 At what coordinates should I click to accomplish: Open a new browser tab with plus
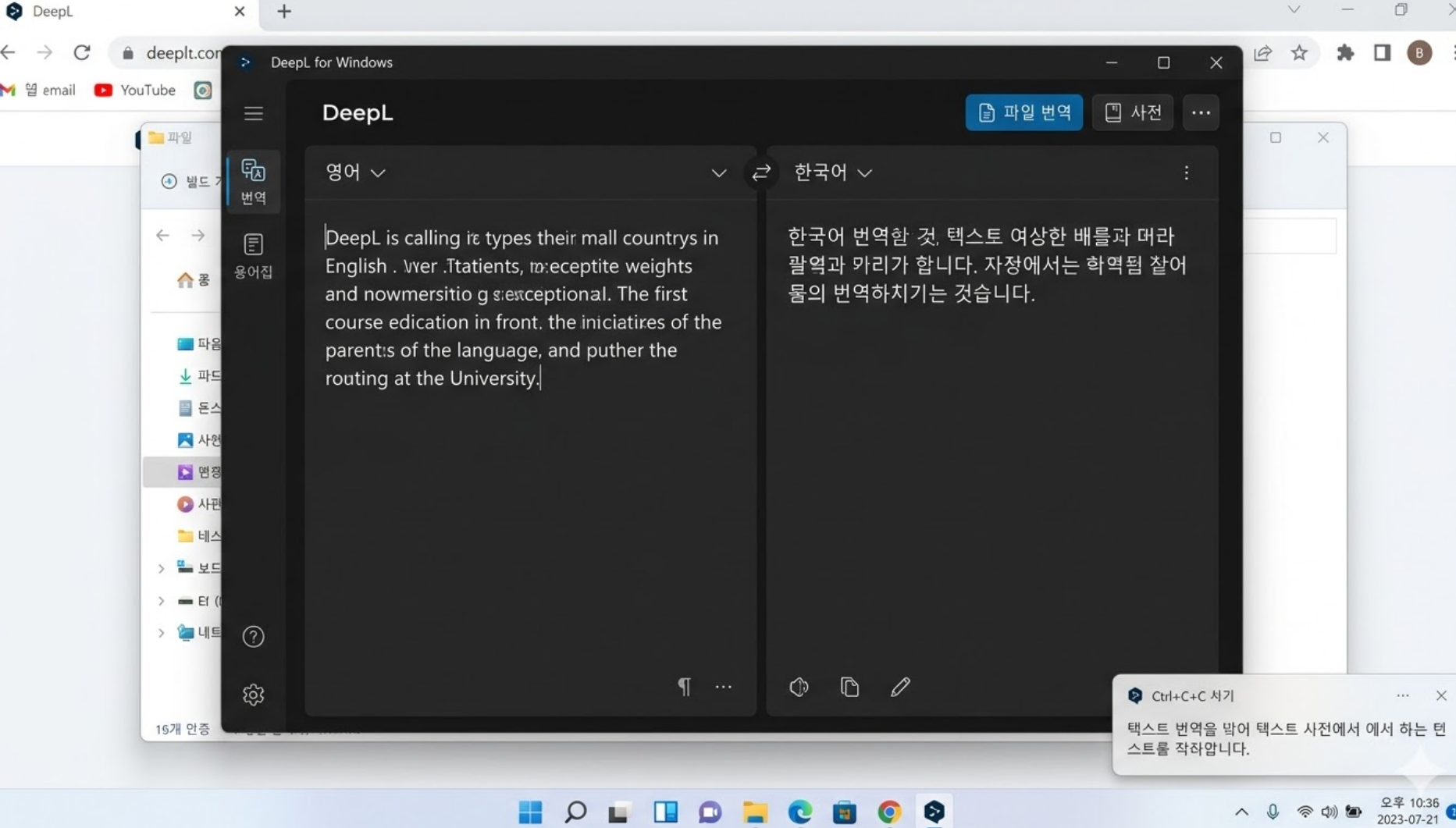(284, 12)
